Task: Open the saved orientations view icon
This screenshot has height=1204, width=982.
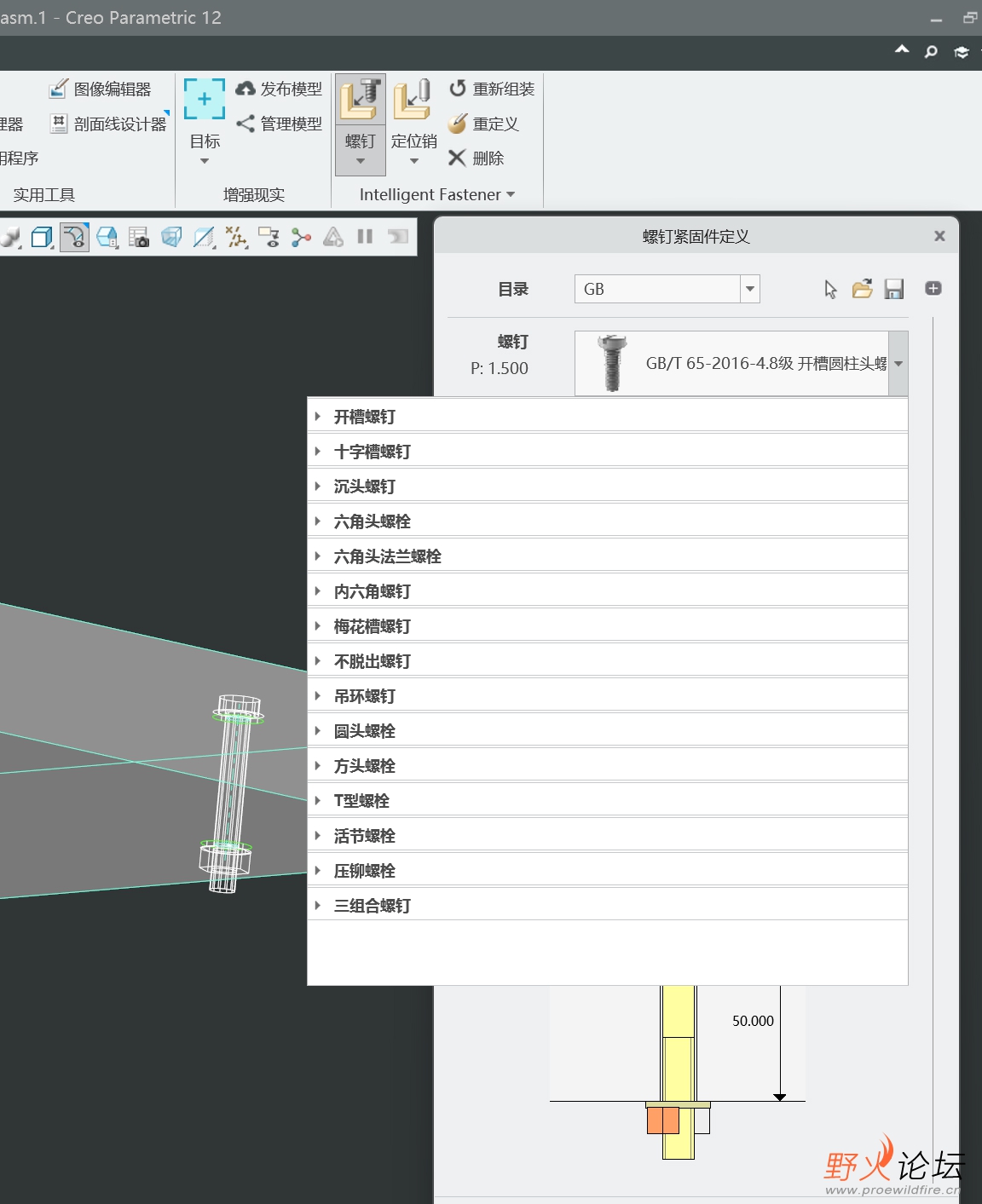Action: click(x=107, y=237)
